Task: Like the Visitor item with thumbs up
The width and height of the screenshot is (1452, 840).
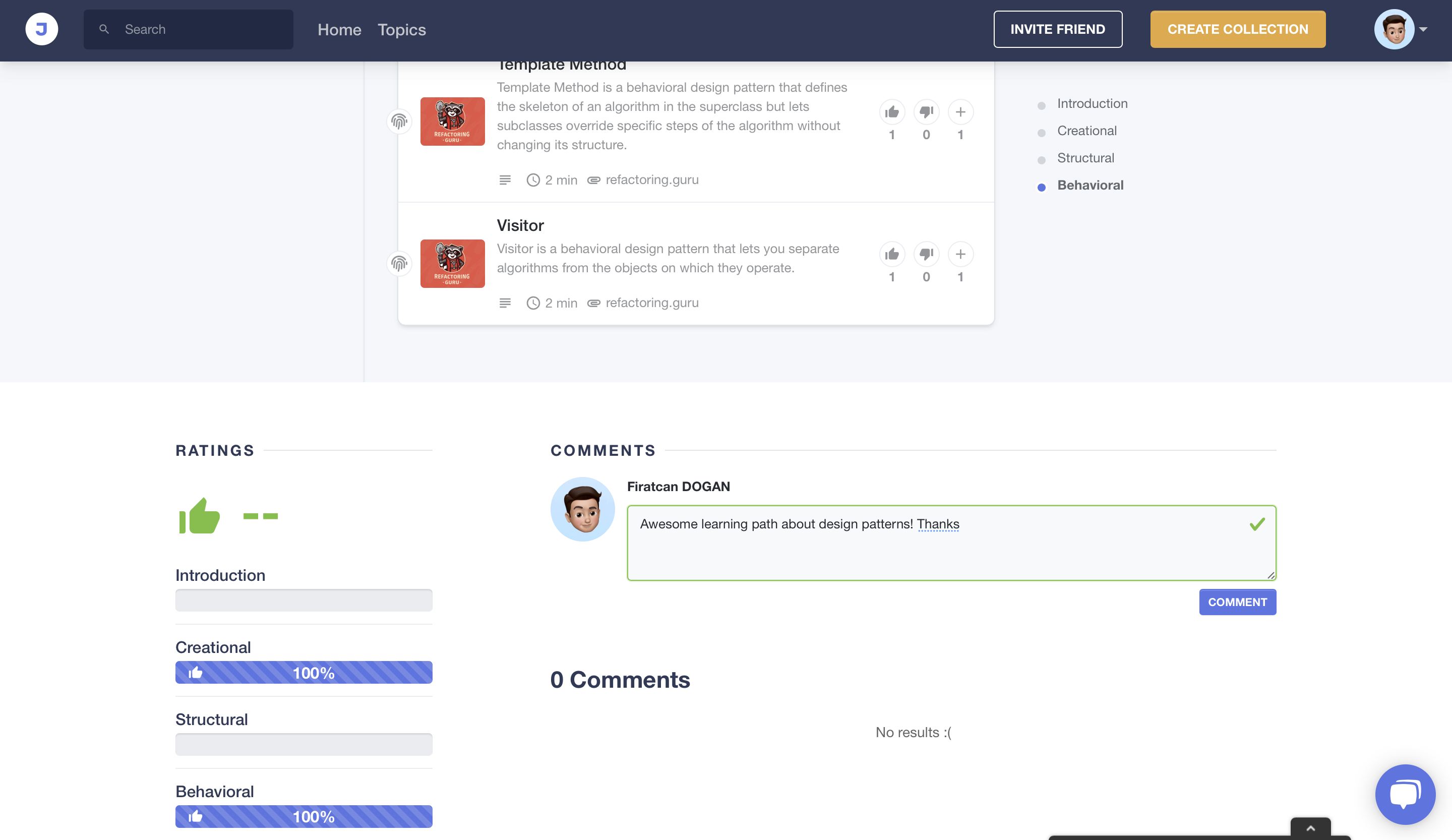Action: (x=891, y=254)
